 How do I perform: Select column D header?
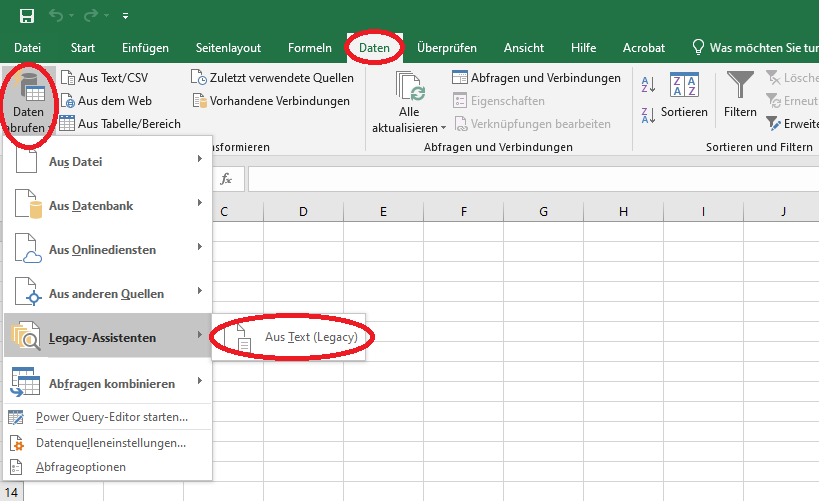tap(303, 211)
